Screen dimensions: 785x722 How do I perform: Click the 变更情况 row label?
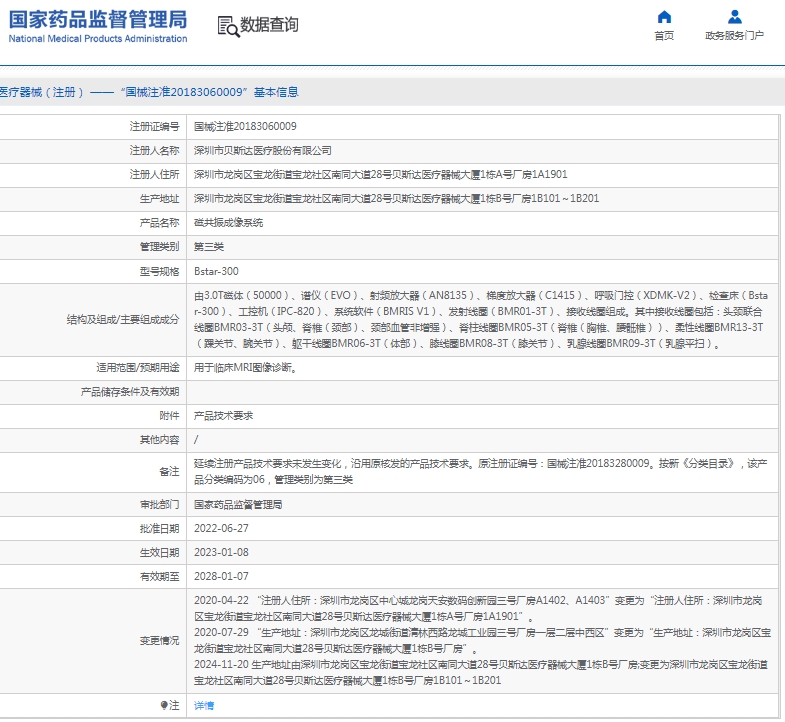(x=159, y=641)
